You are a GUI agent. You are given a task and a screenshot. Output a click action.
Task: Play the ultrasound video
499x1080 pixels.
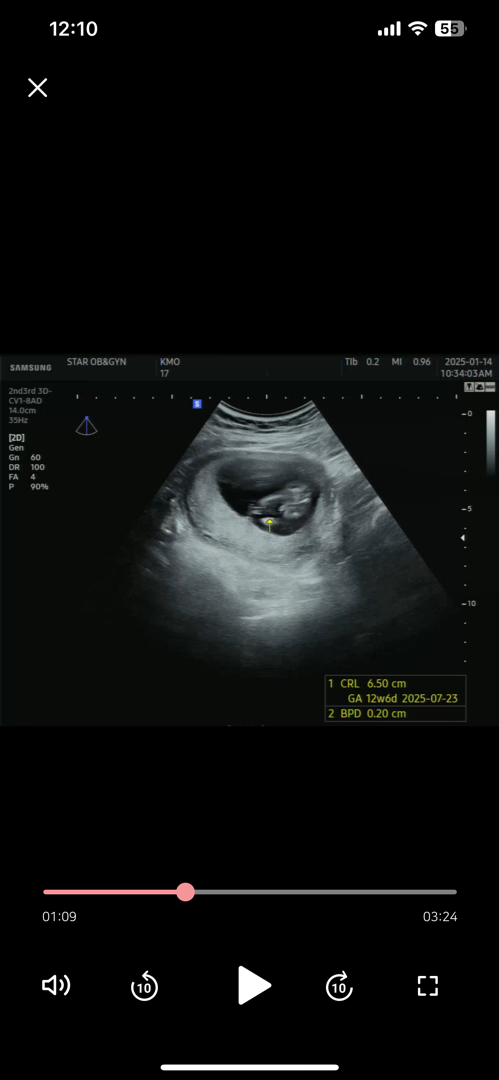point(254,986)
